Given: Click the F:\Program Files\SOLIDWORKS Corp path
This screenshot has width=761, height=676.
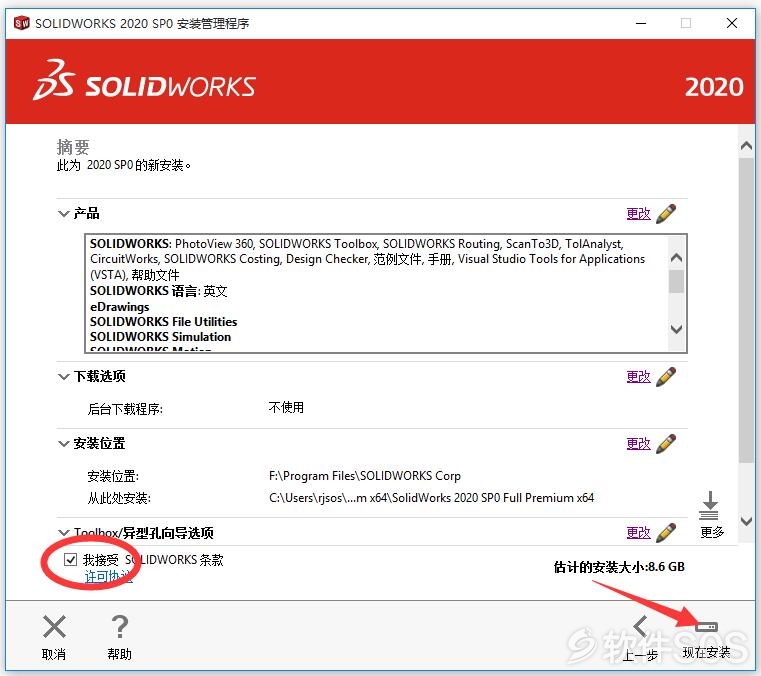Looking at the screenshot, I should click(x=364, y=476).
